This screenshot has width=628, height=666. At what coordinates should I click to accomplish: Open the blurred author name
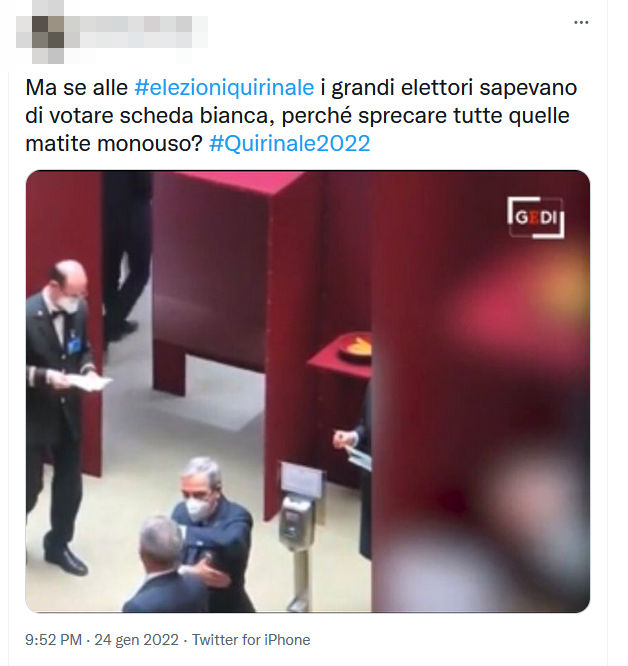coord(136,32)
